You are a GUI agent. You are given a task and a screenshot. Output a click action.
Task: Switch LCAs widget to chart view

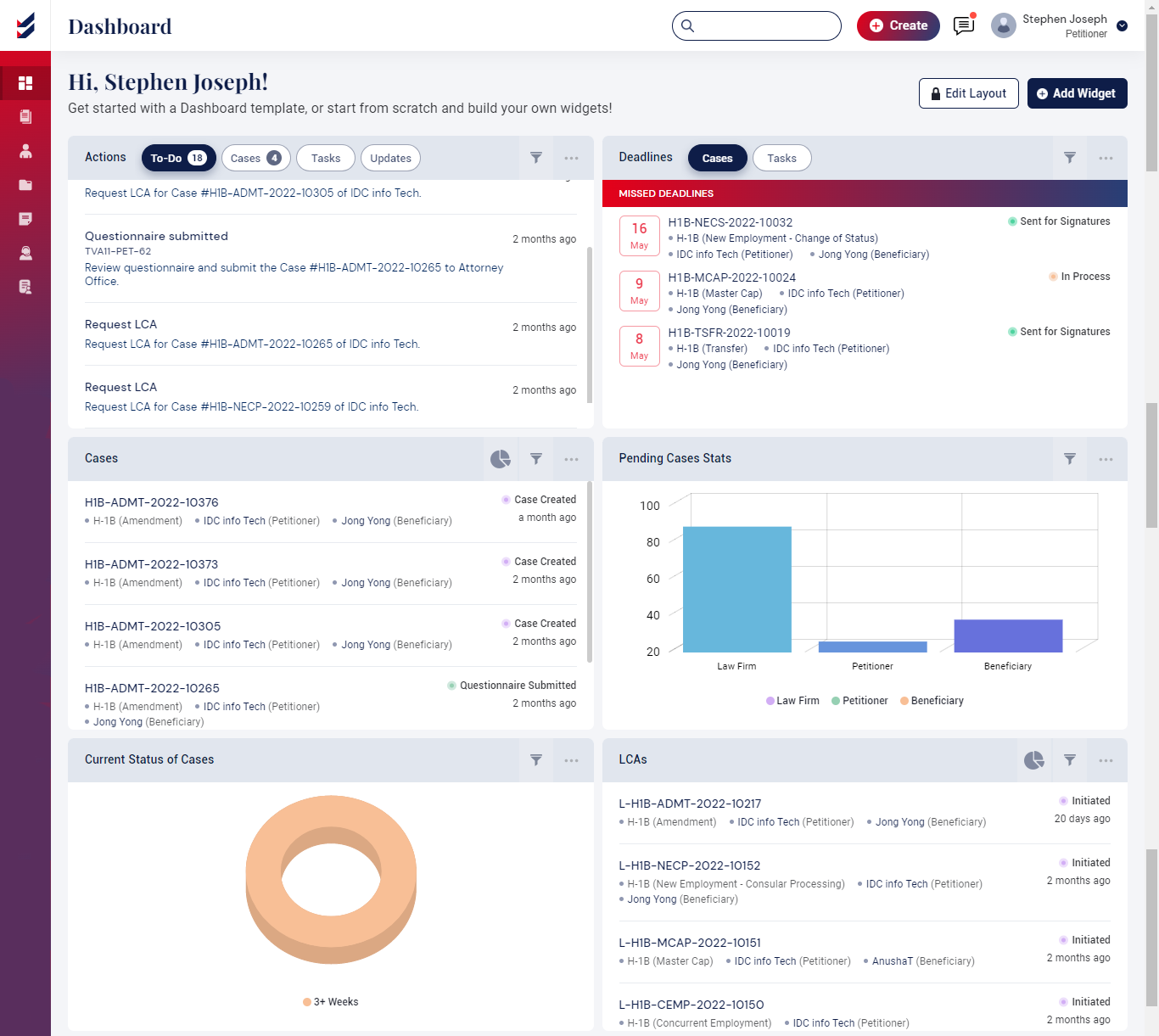click(1034, 759)
